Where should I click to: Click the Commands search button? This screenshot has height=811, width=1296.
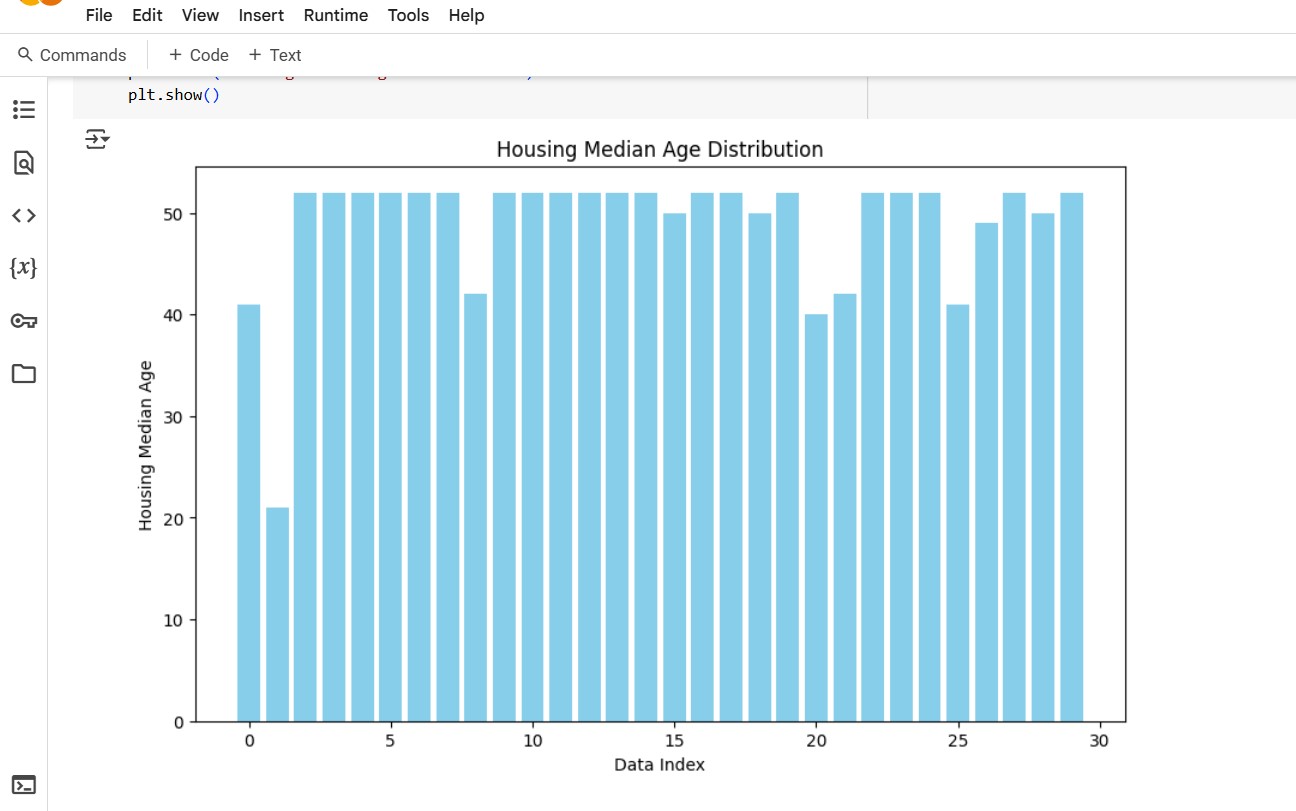[72, 55]
